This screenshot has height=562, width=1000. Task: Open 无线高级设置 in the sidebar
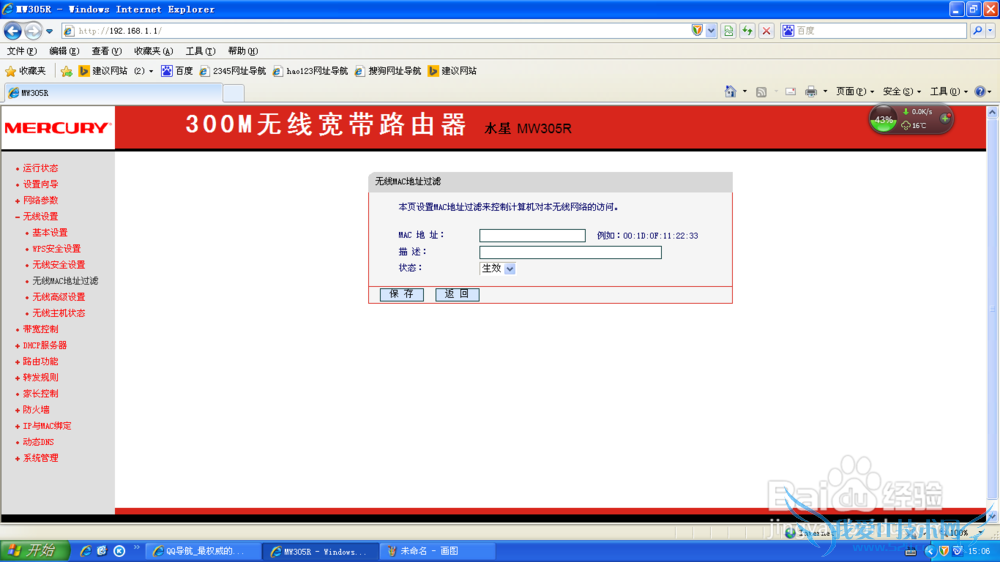(x=59, y=297)
